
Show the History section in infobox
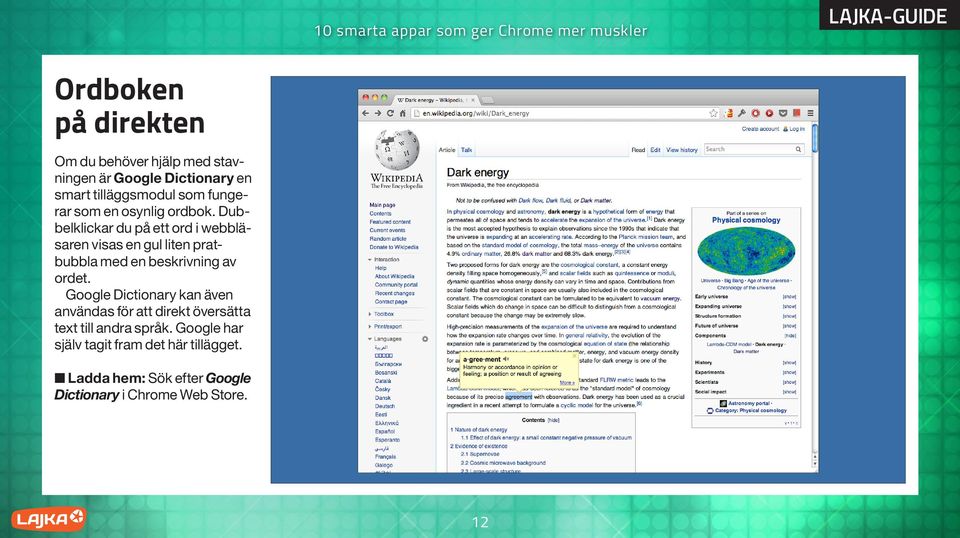click(789, 363)
